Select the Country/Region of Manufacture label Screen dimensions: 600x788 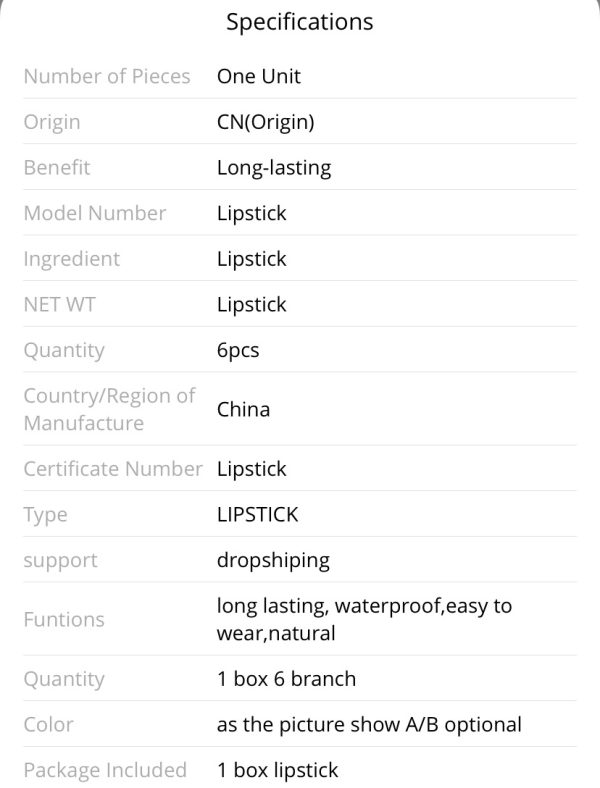click(x=110, y=409)
